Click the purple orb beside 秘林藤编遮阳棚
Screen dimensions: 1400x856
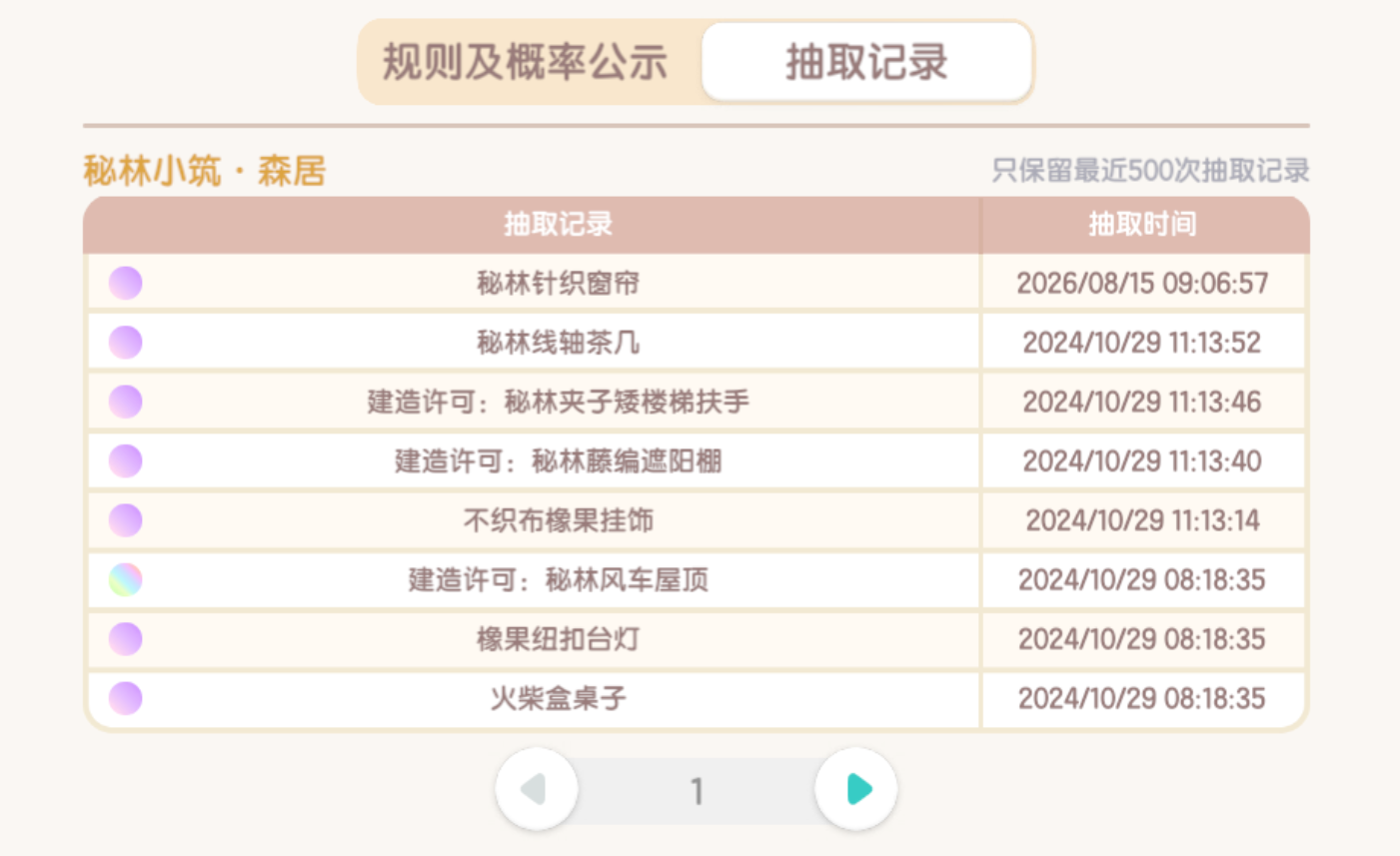[x=126, y=461]
